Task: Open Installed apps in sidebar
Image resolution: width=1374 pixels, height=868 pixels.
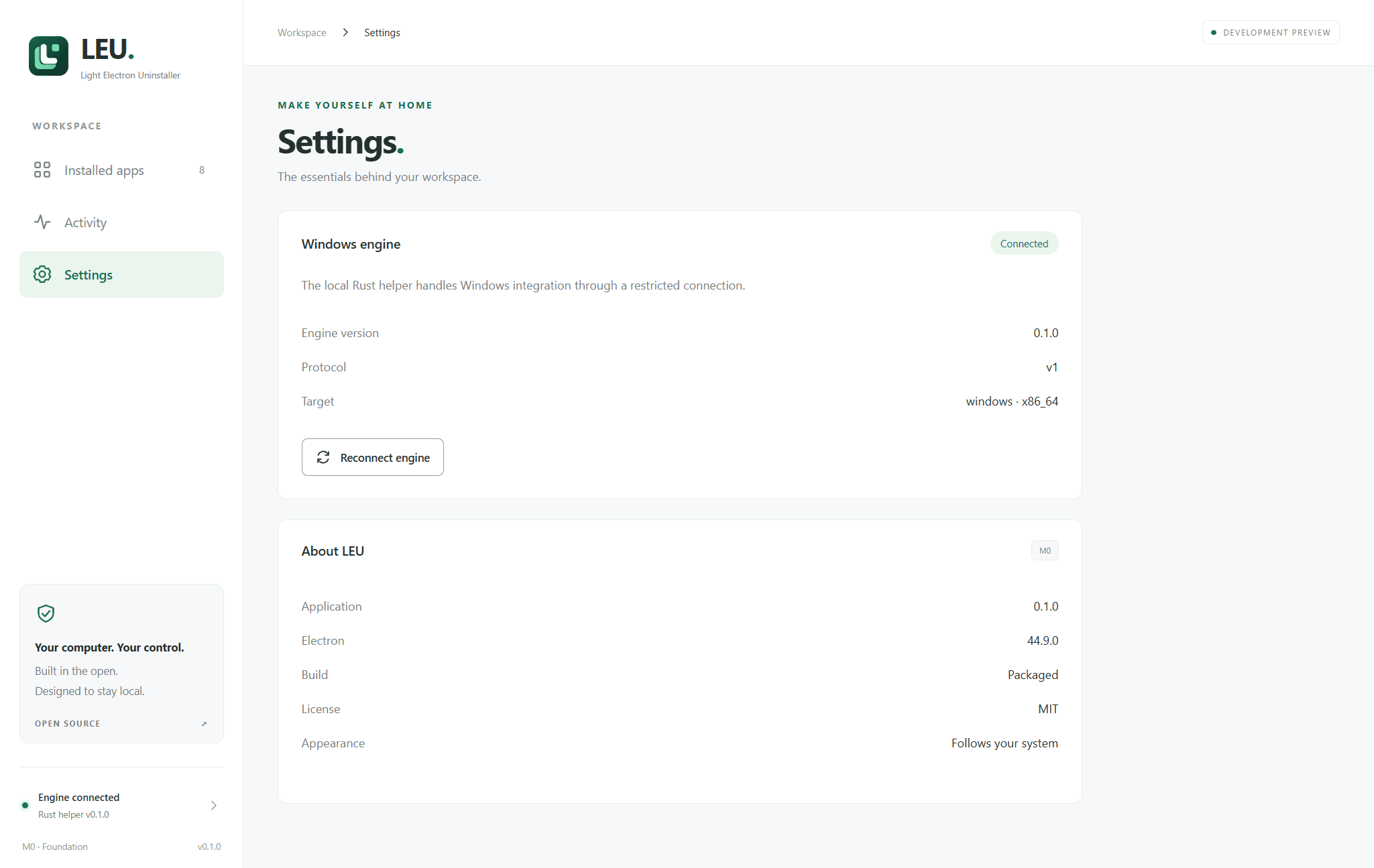Action: pos(121,170)
